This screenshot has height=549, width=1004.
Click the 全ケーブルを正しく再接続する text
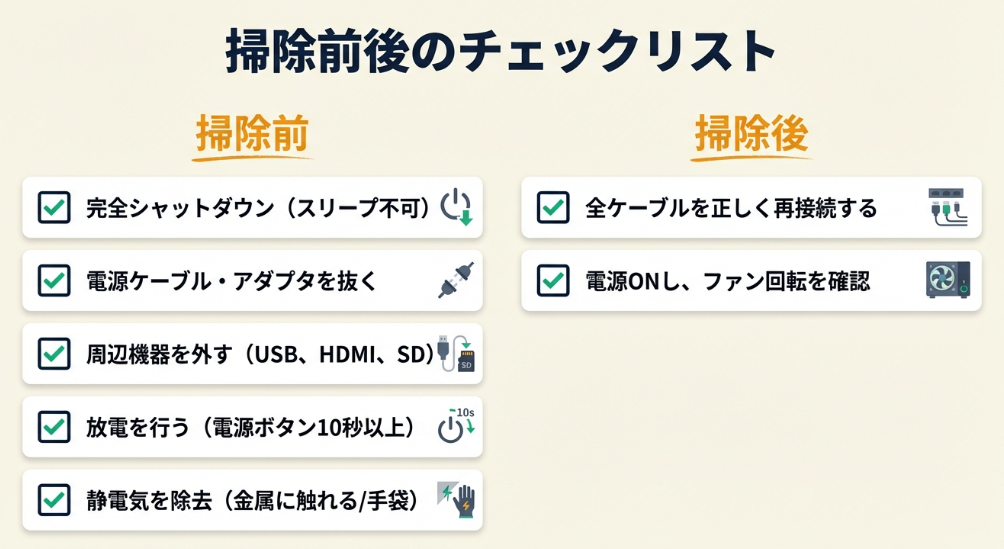point(731,208)
